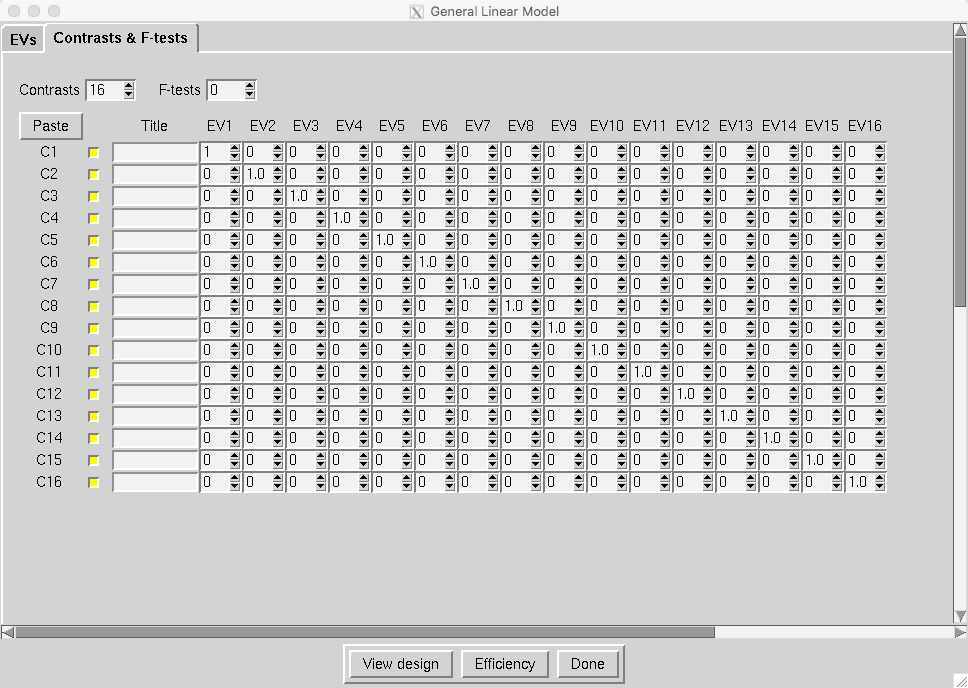
Task: Click the F-tests number field
Action: pos(225,90)
